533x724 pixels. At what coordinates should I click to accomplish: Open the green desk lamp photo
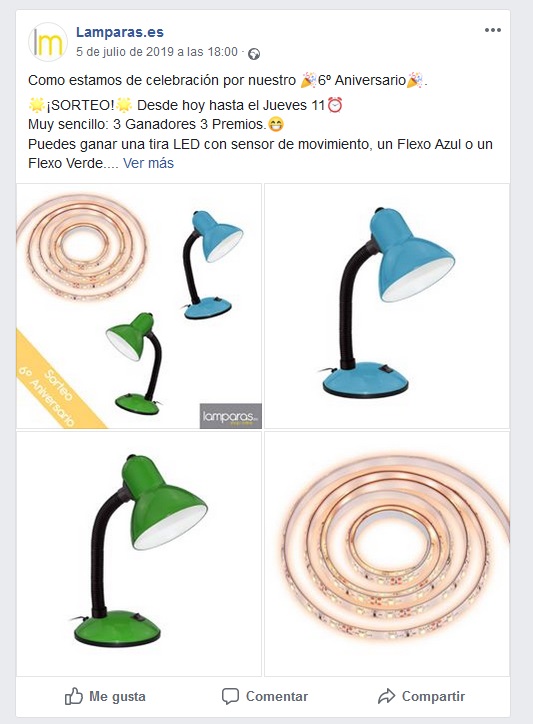pos(139,554)
